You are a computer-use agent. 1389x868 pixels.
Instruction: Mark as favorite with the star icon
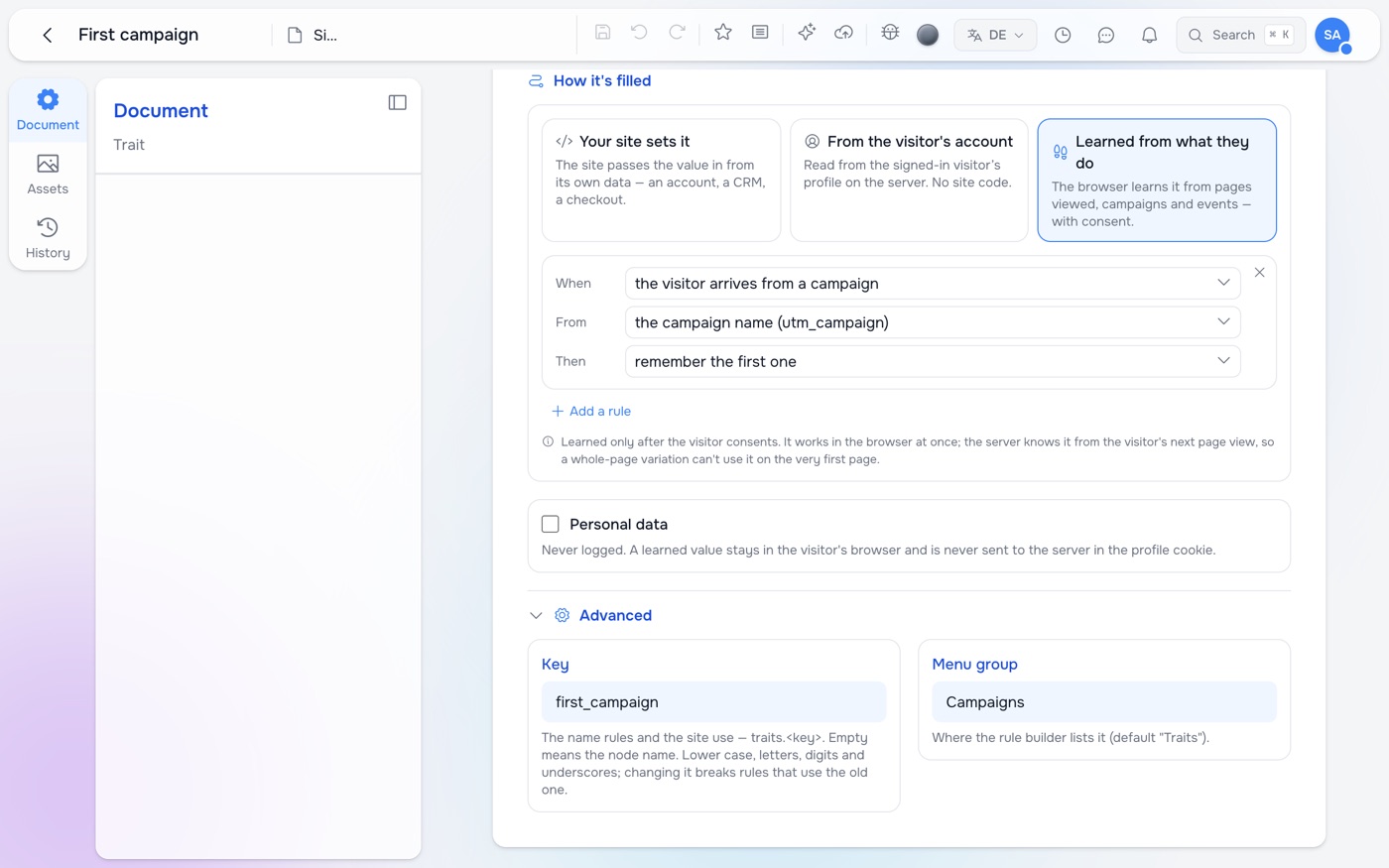pyautogui.click(x=723, y=32)
